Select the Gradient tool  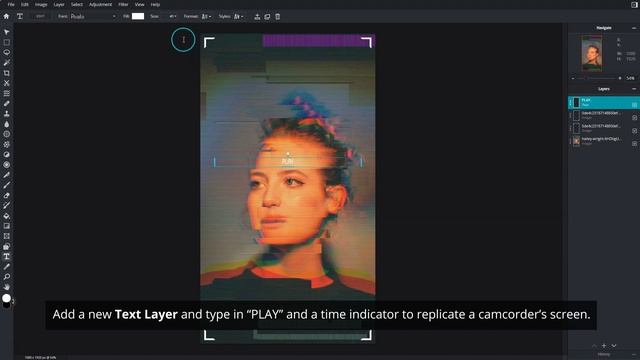tap(7, 226)
